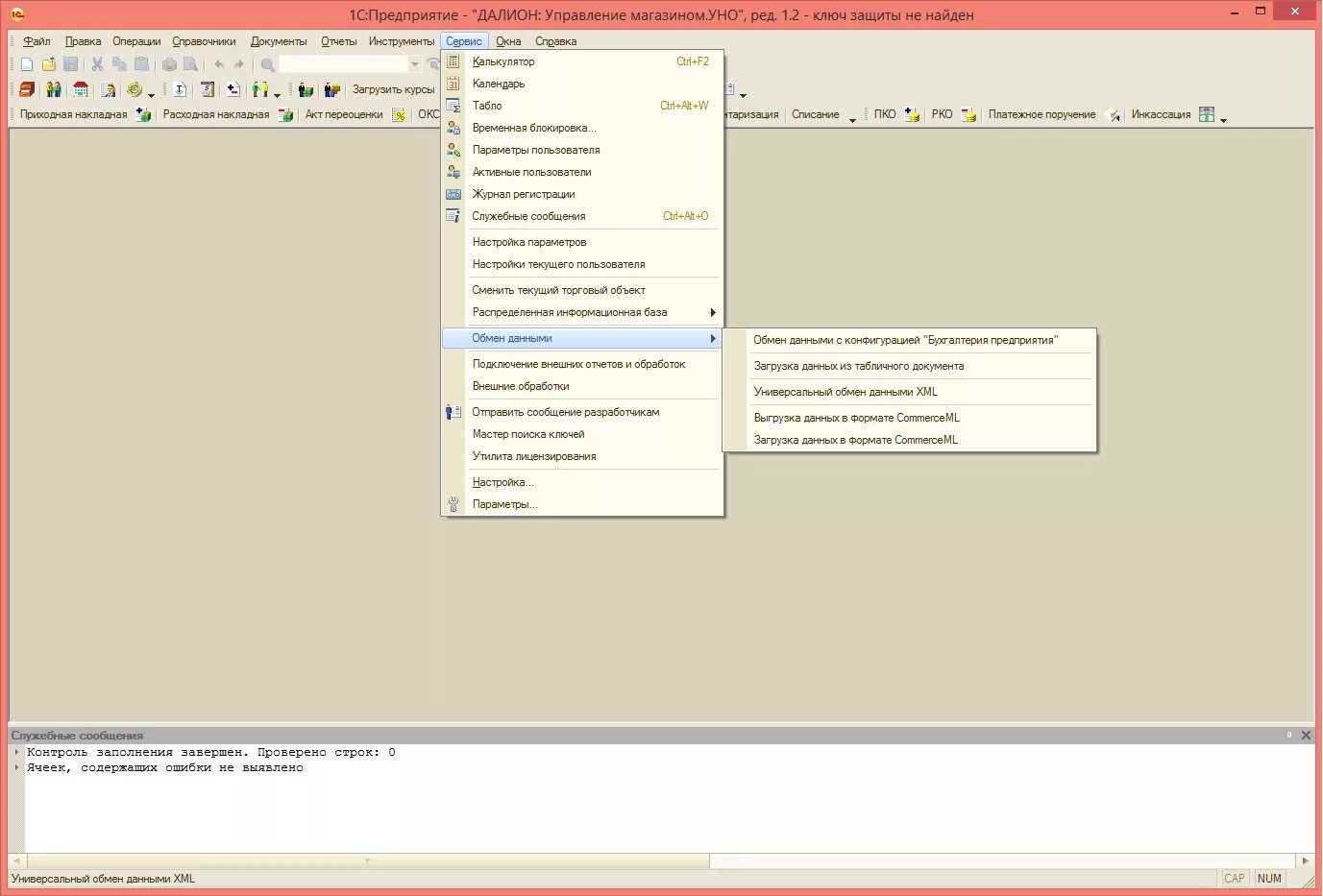Image resolution: width=1323 pixels, height=896 pixels.
Task: Open a file using the folder icon
Action: (x=49, y=64)
